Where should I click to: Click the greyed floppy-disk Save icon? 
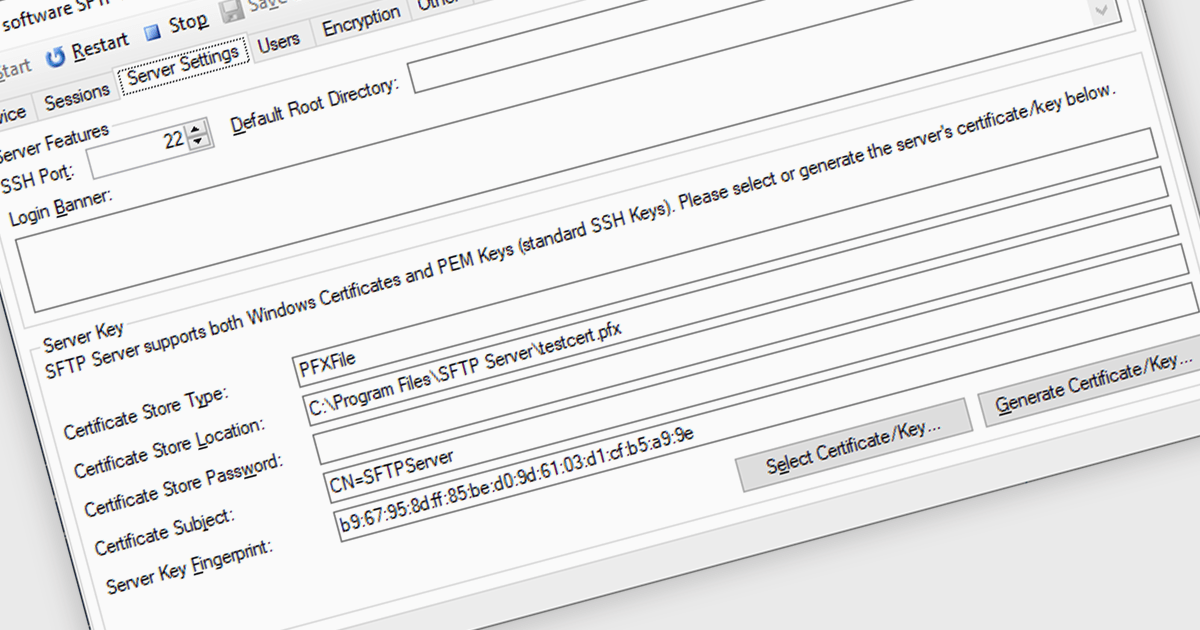(230, 10)
